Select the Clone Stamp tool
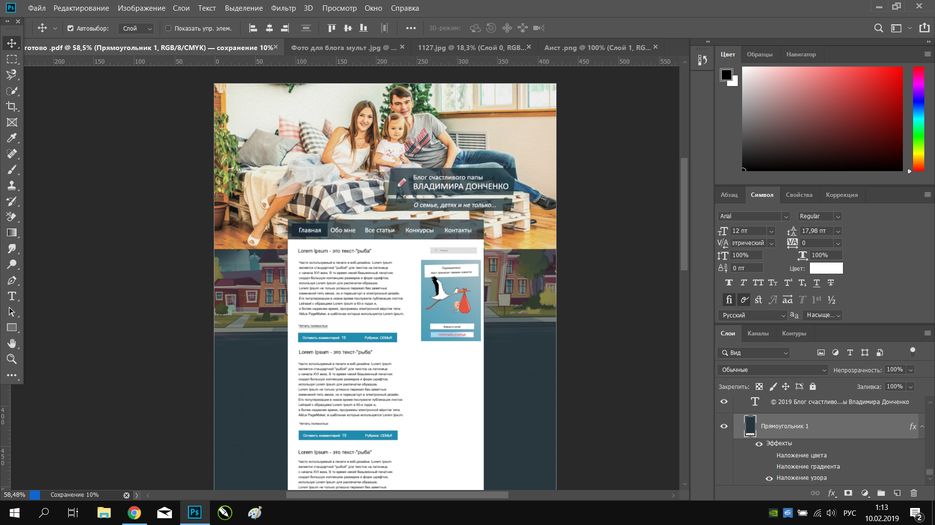935x525 pixels. 11,186
